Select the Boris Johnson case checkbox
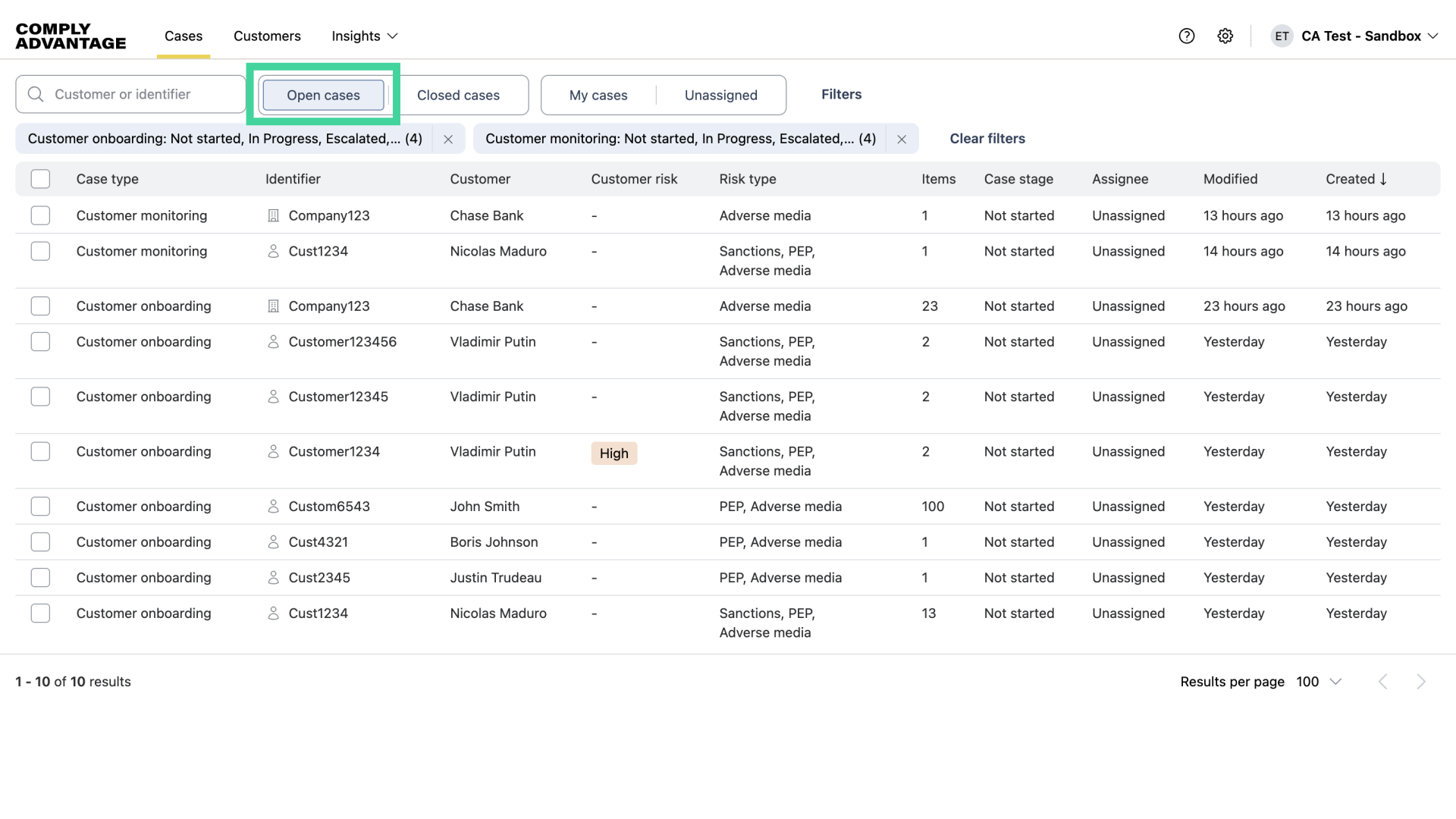 [x=40, y=541]
